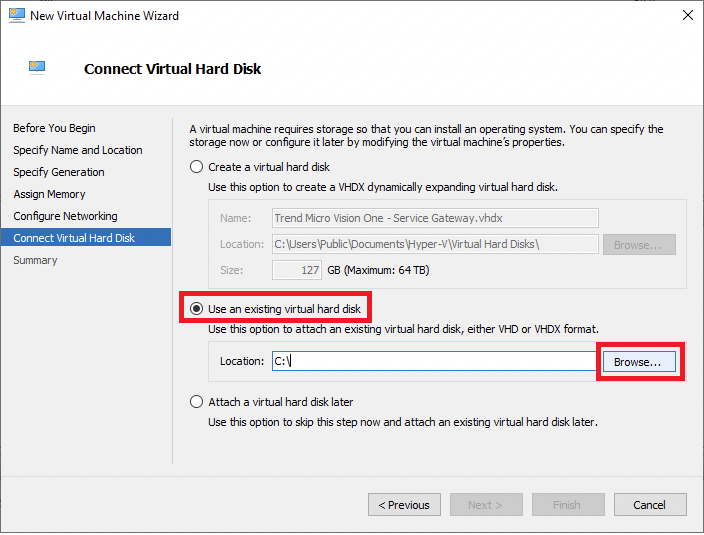The height and width of the screenshot is (535, 704).
Task: Click the wizard icon in the title bar
Action: 16,16
